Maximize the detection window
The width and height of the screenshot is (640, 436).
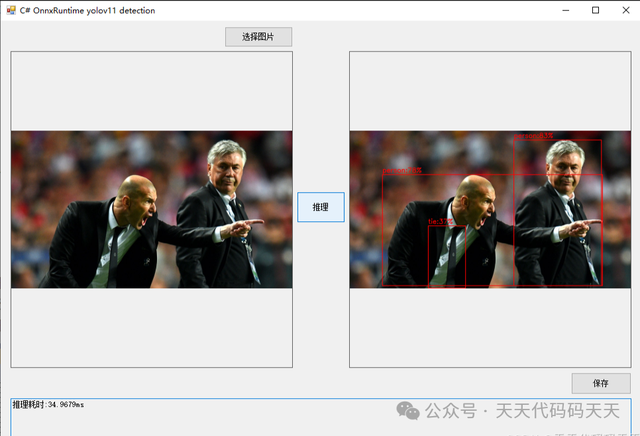pos(596,10)
